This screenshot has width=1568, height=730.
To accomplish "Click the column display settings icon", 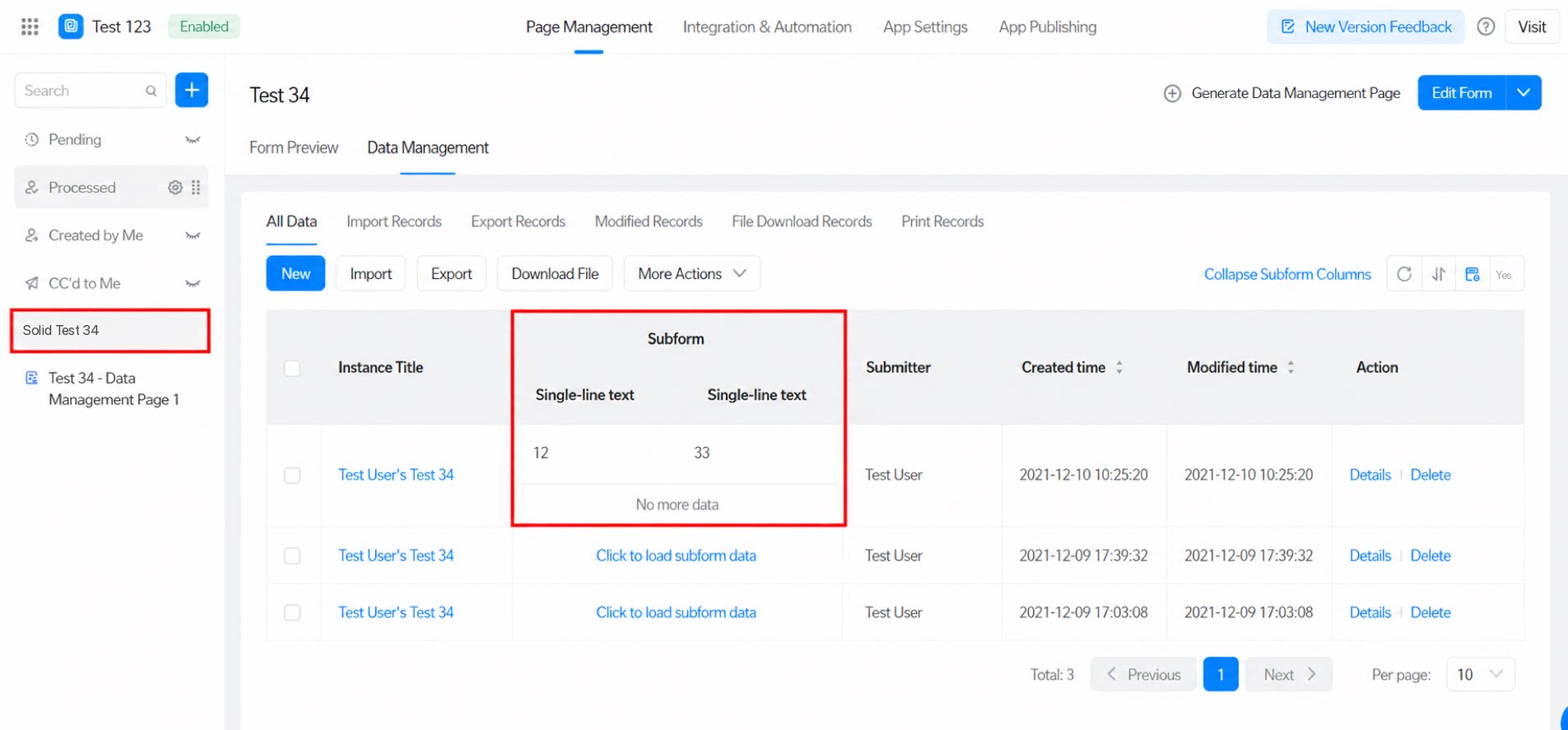I will click(x=1472, y=274).
